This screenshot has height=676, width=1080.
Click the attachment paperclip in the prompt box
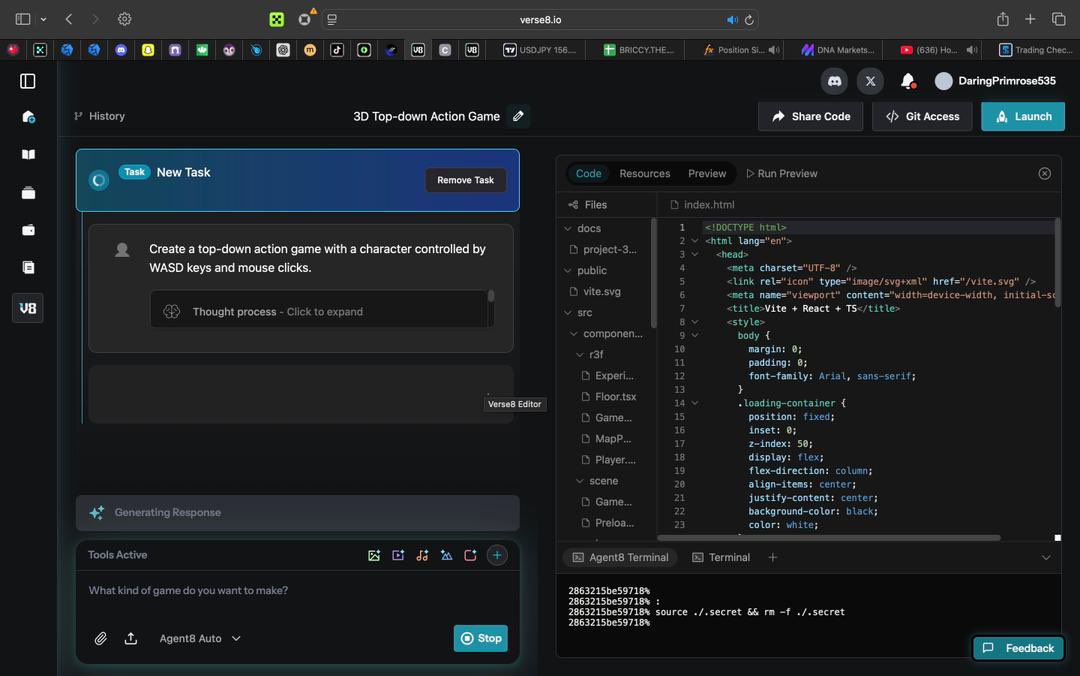(100, 637)
